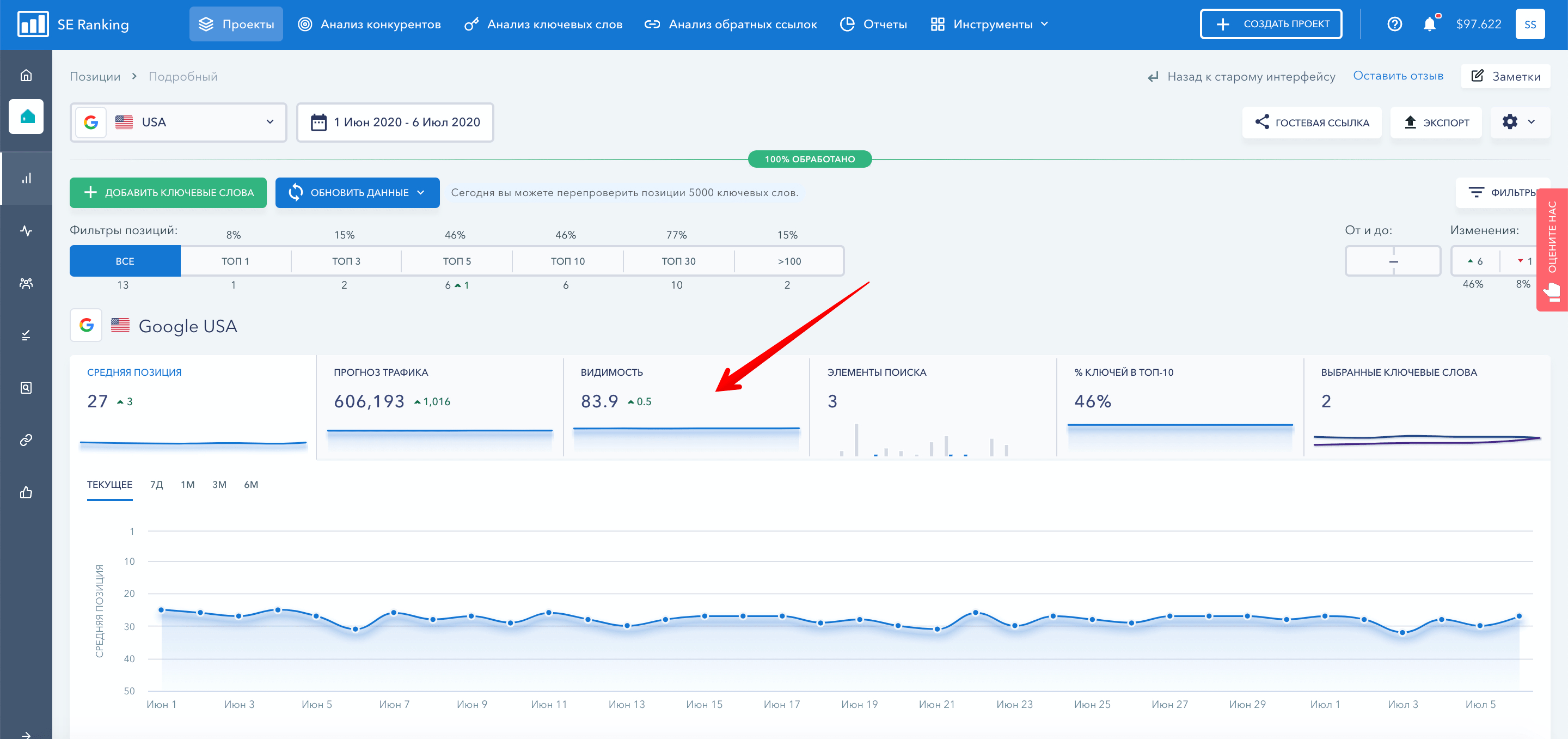Open the bar chart rankings sidebar icon
1568x739 pixels.
(26, 179)
